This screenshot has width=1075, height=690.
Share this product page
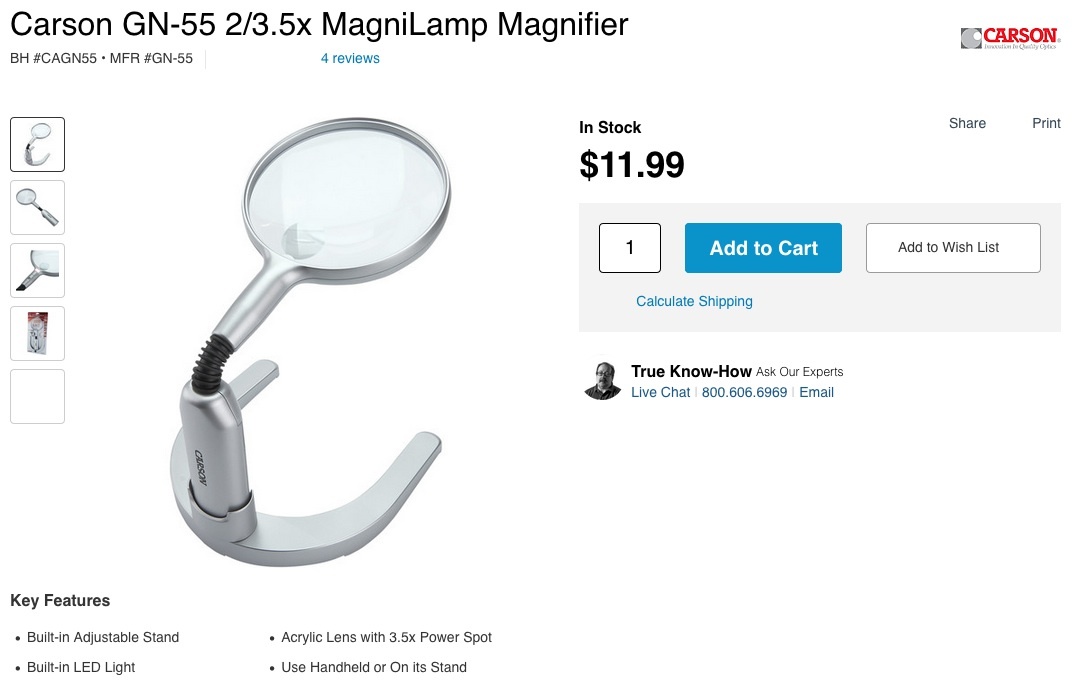click(x=967, y=123)
